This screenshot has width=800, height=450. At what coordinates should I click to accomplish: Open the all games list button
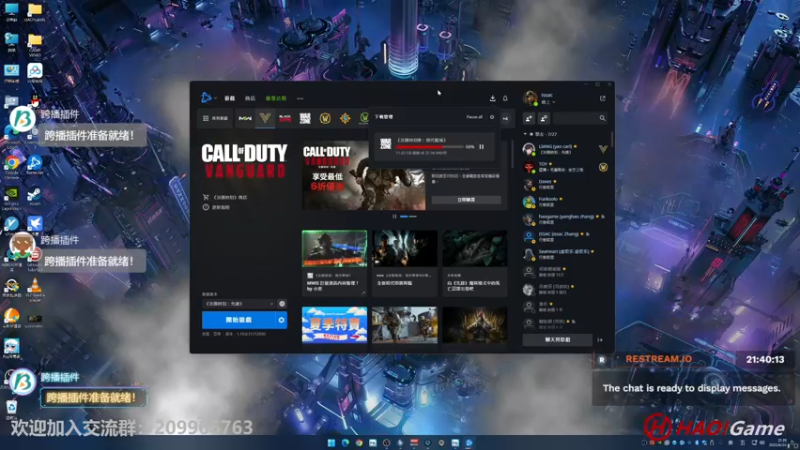tap(215, 118)
